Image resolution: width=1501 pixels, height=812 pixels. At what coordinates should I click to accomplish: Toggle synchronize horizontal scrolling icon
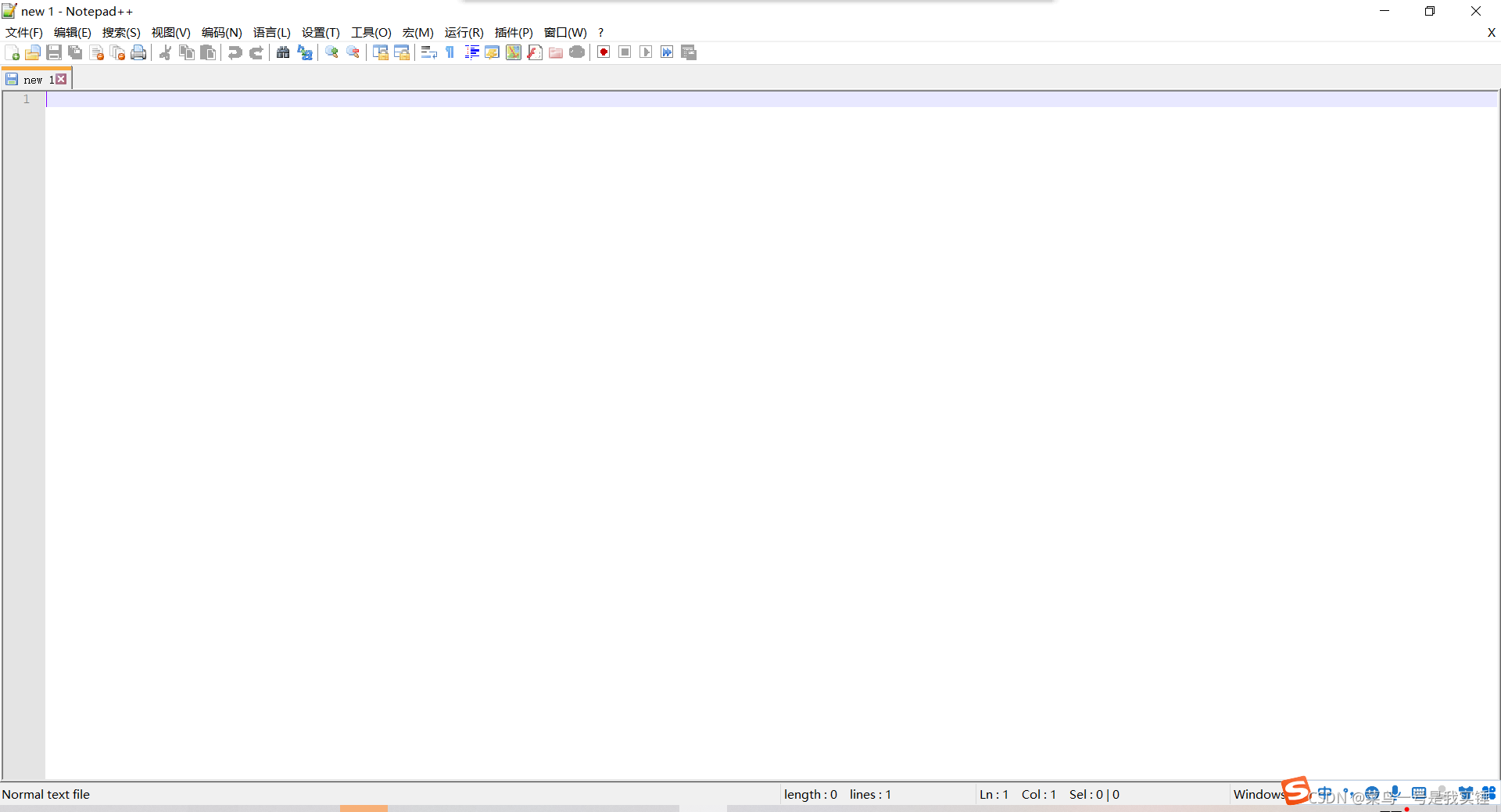pyautogui.click(x=402, y=52)
